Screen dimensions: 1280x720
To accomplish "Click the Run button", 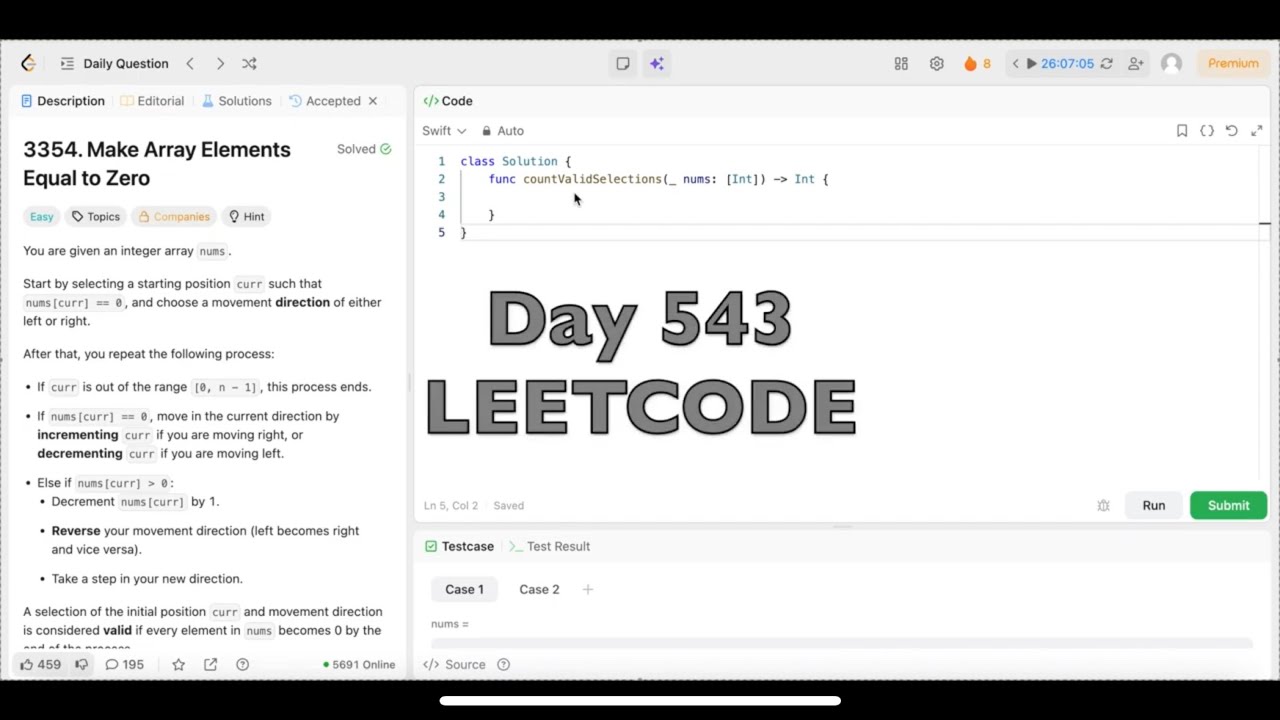I will (x=1154, y=506).
